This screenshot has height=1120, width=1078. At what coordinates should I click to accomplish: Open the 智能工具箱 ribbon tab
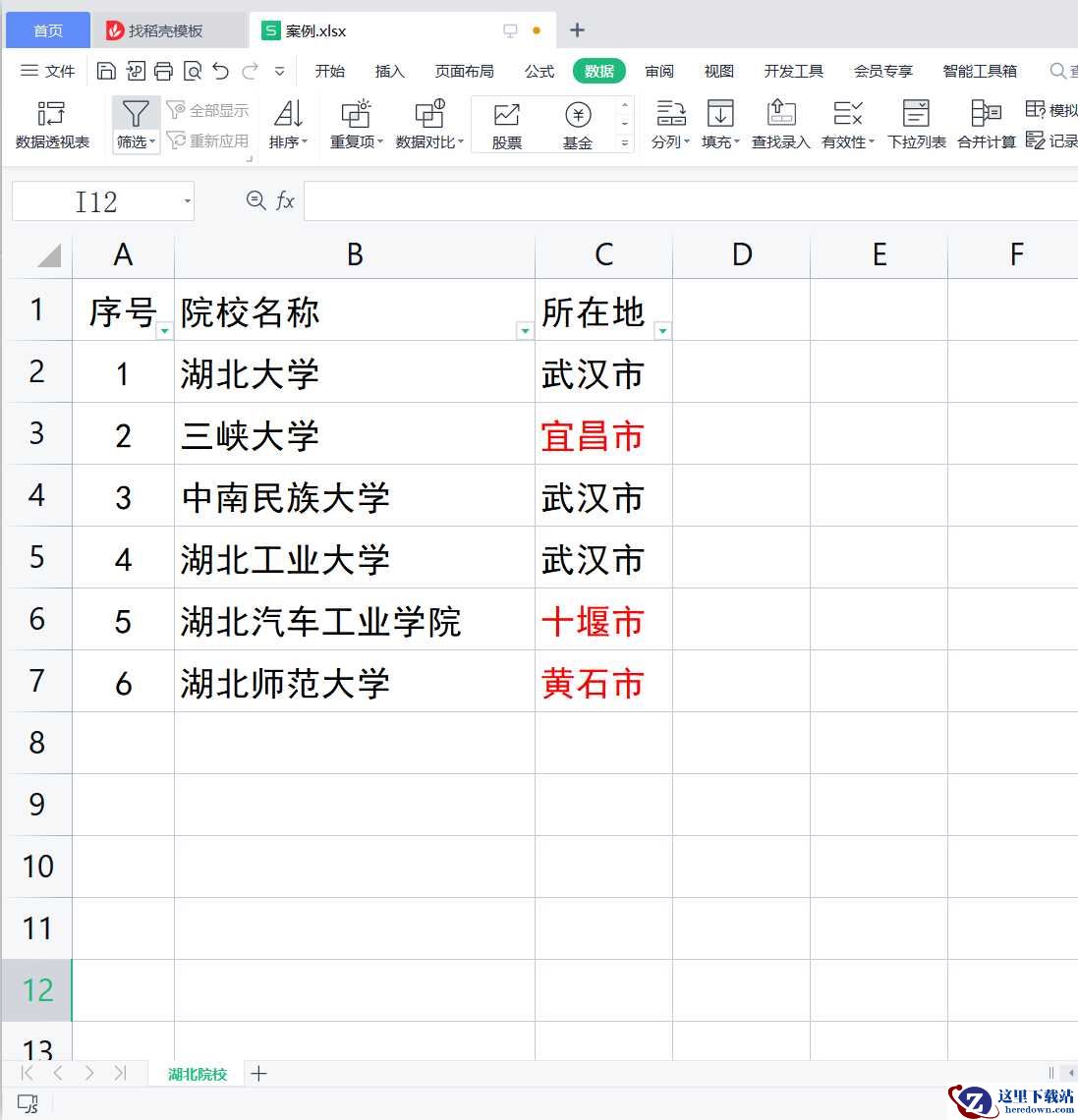tap(980, 71)
